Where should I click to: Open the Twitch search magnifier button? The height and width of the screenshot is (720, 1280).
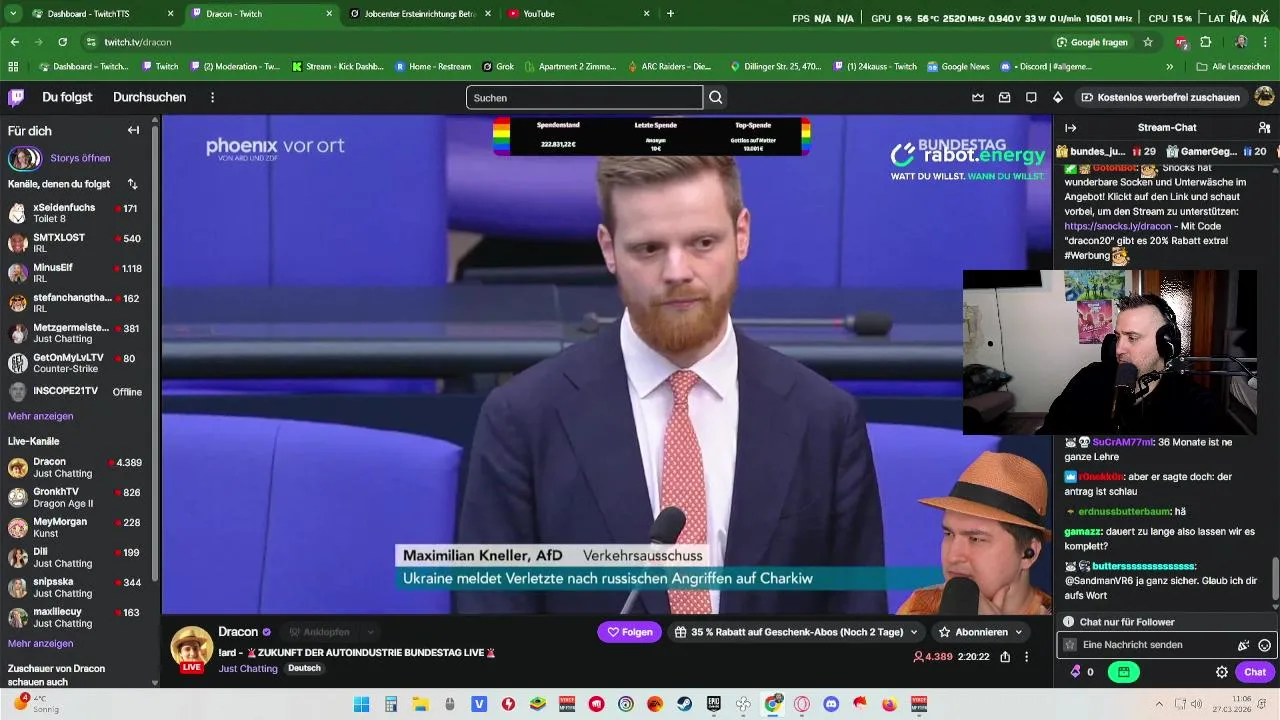716,97
